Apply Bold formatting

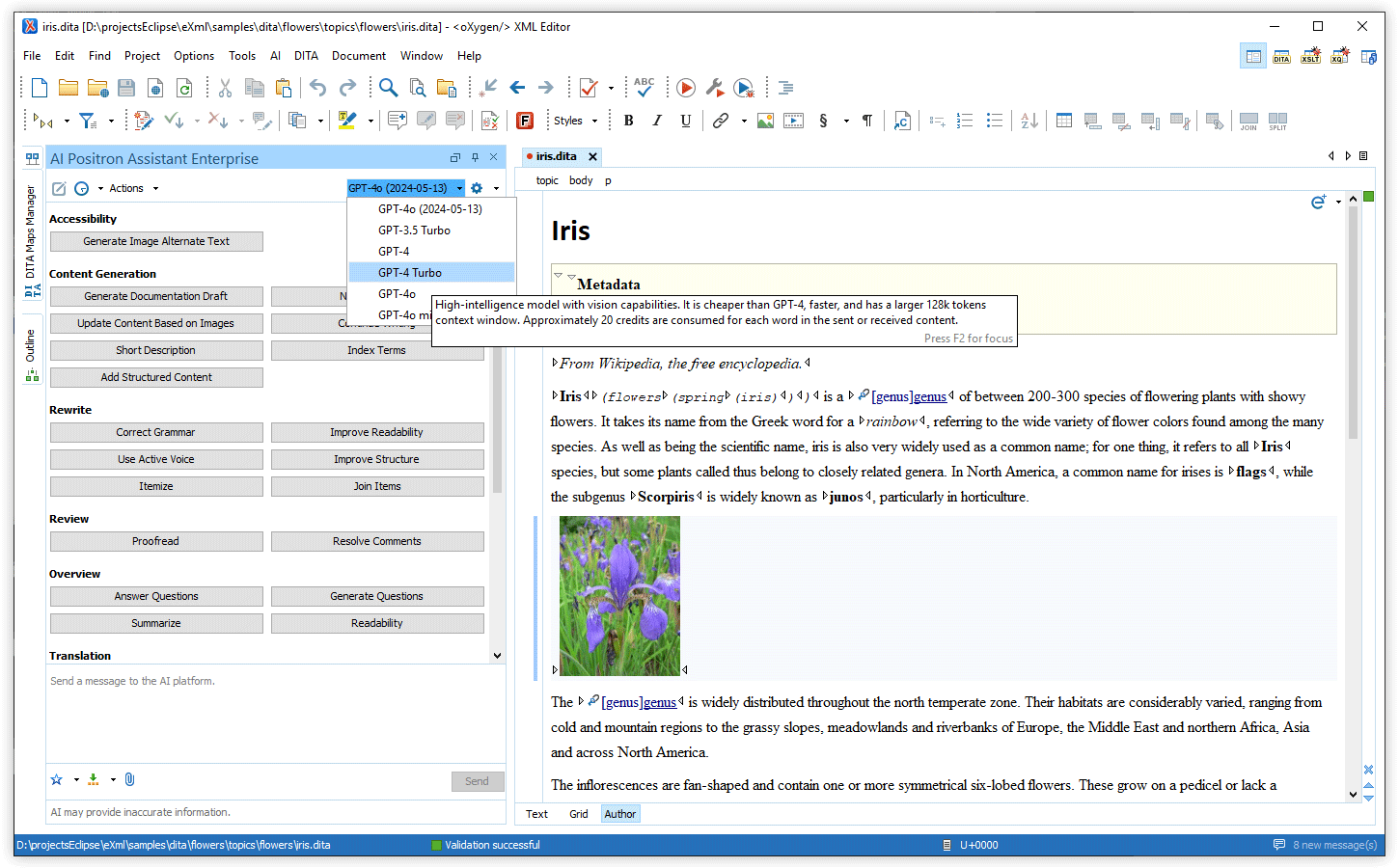coord(629,121)
